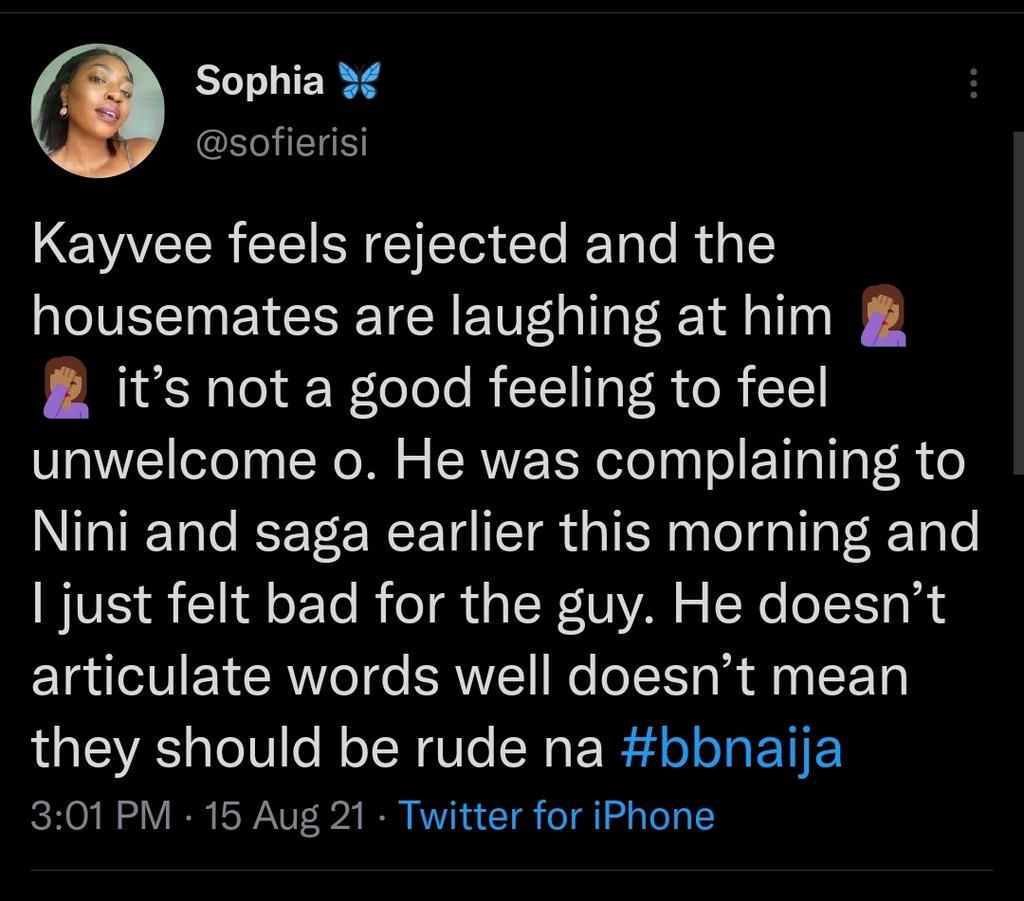Open Sophia's display name
The image size is (1024, 901).
pos(259,79)
